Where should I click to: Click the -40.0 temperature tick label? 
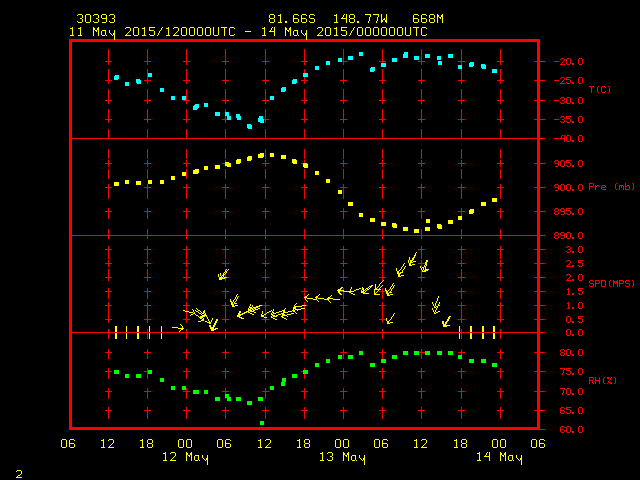coord(568,139)
